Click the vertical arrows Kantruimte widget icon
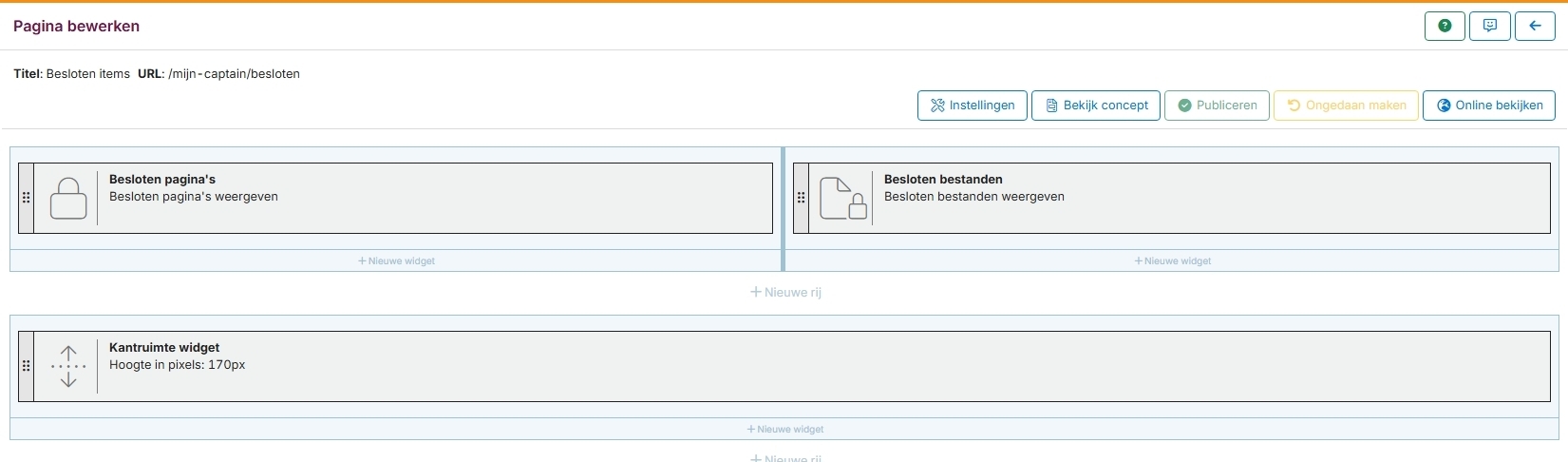Viewport: 1568px width, 462px height. [67, 367]
